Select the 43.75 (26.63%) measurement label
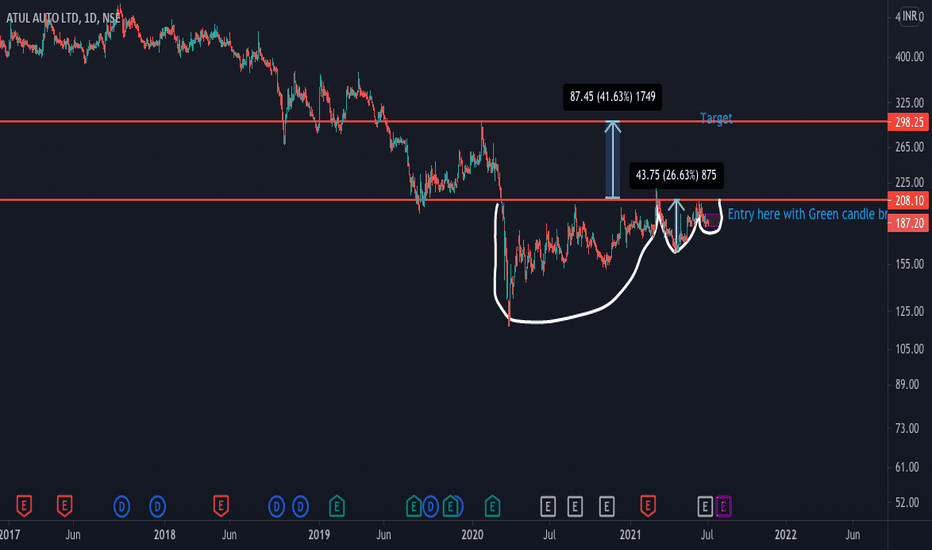Viewport: 932px width, 550px height. pyautogui.click(x=676, y=175)
